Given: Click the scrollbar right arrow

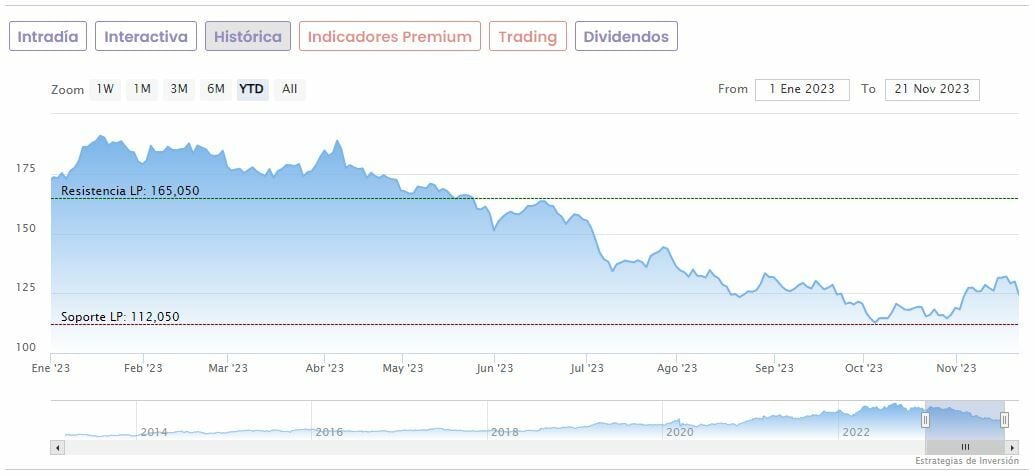Looking at the screenshot, I should [x=1011, y=447].
